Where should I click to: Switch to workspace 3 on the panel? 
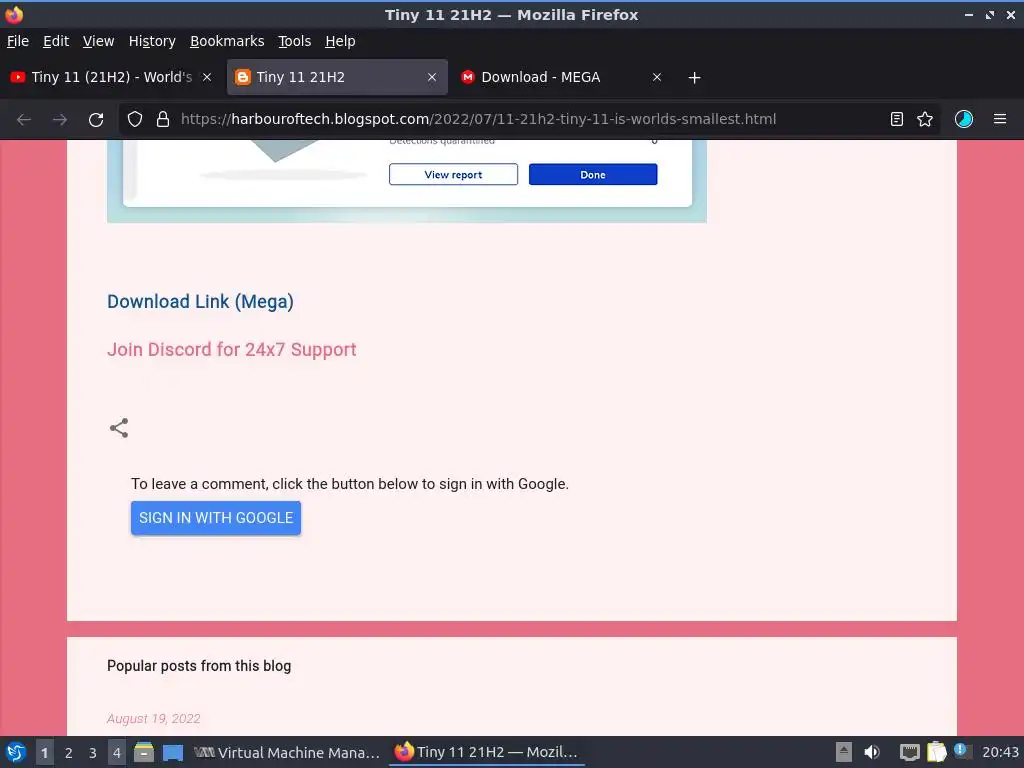[x=93, y=753]
